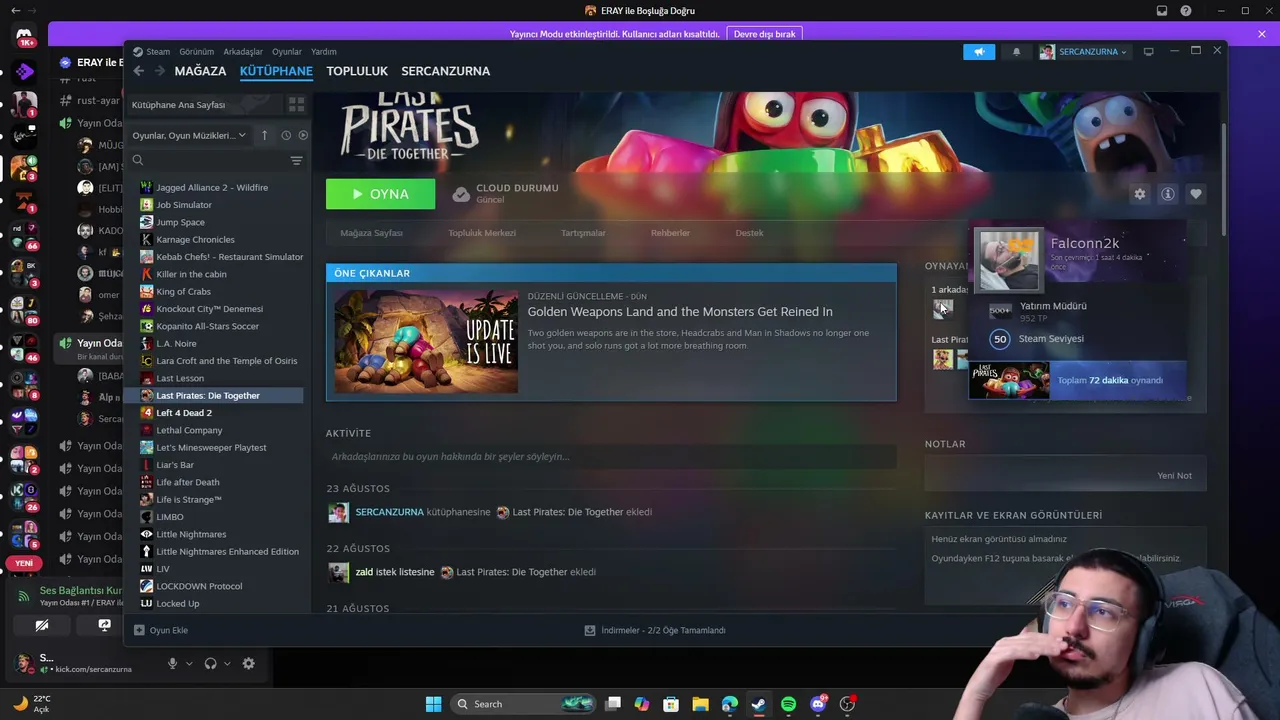Switch Steam to Big Picture mode icon
The height and width of the screenshot is (720, 1280).
pos(1149,52)
